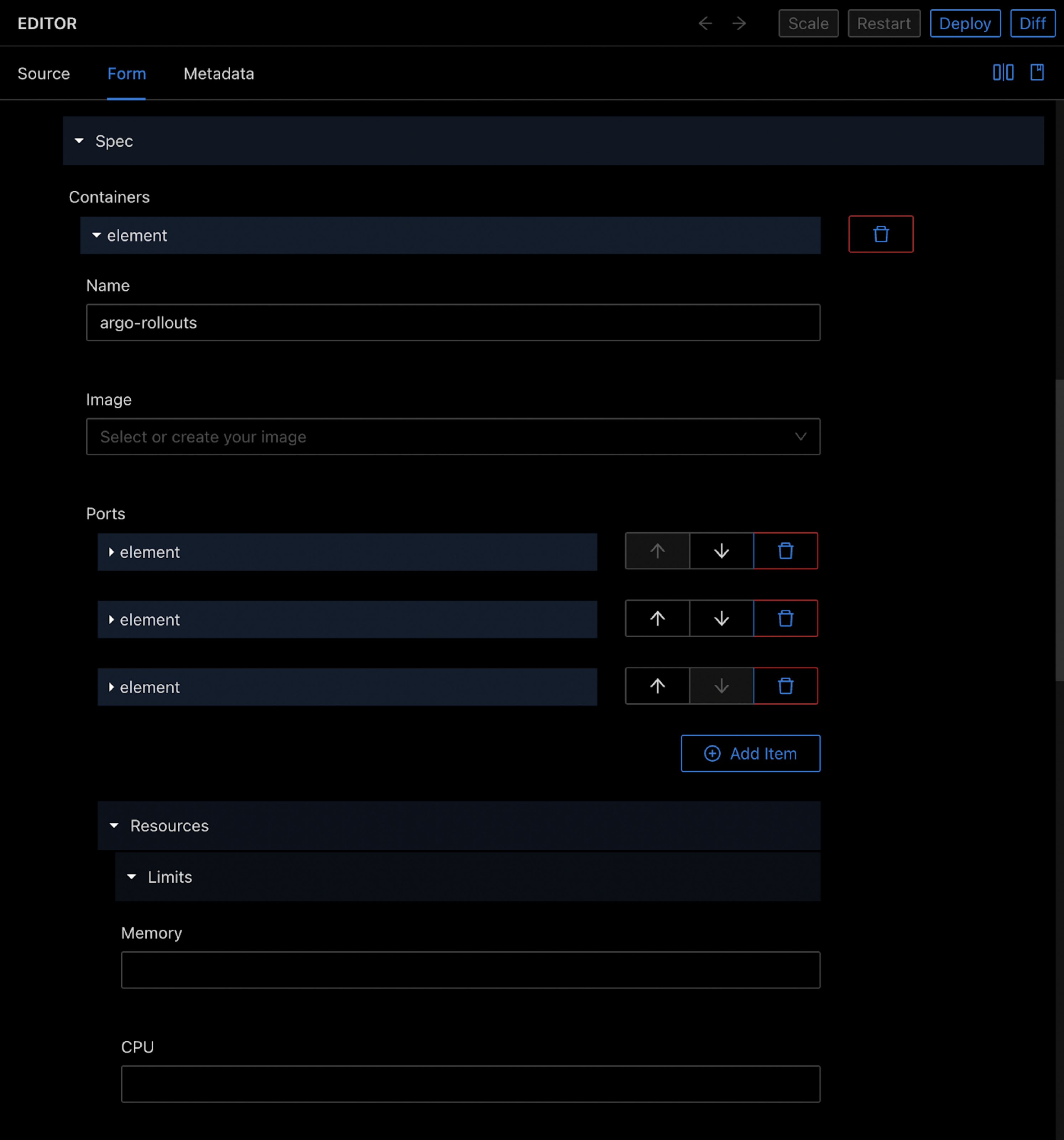Screen dimensions: 1064x1140
Task: Click the delete icon for the second port element
Action: [x=786, y=619]
